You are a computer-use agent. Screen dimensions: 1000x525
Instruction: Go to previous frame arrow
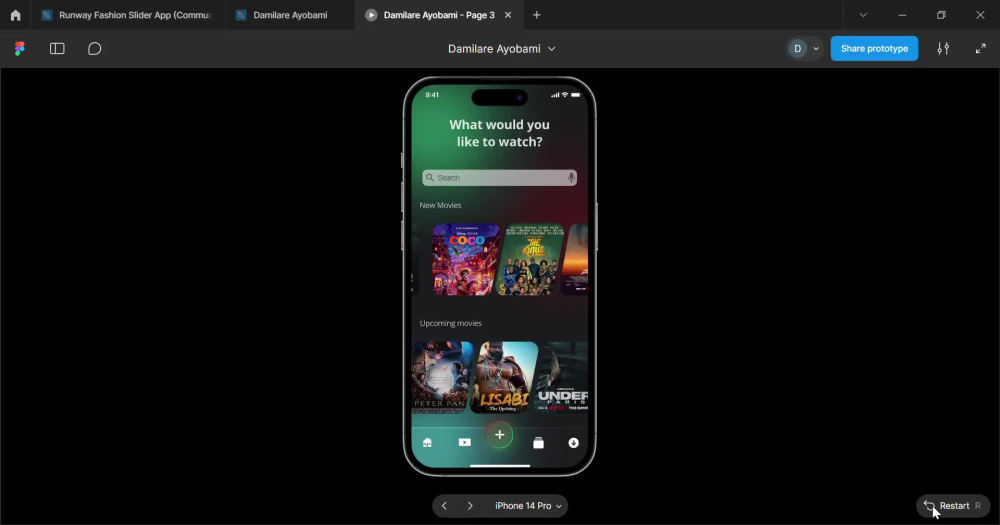click(x=445, y=506)
